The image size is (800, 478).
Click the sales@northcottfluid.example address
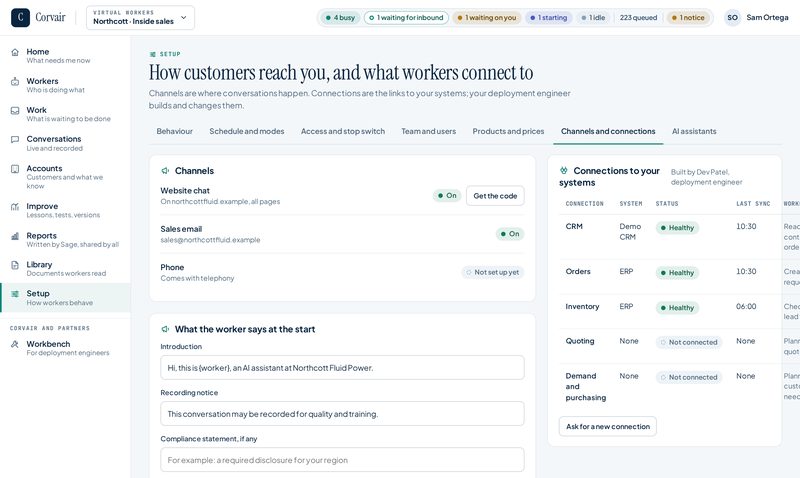click(210, 240)
